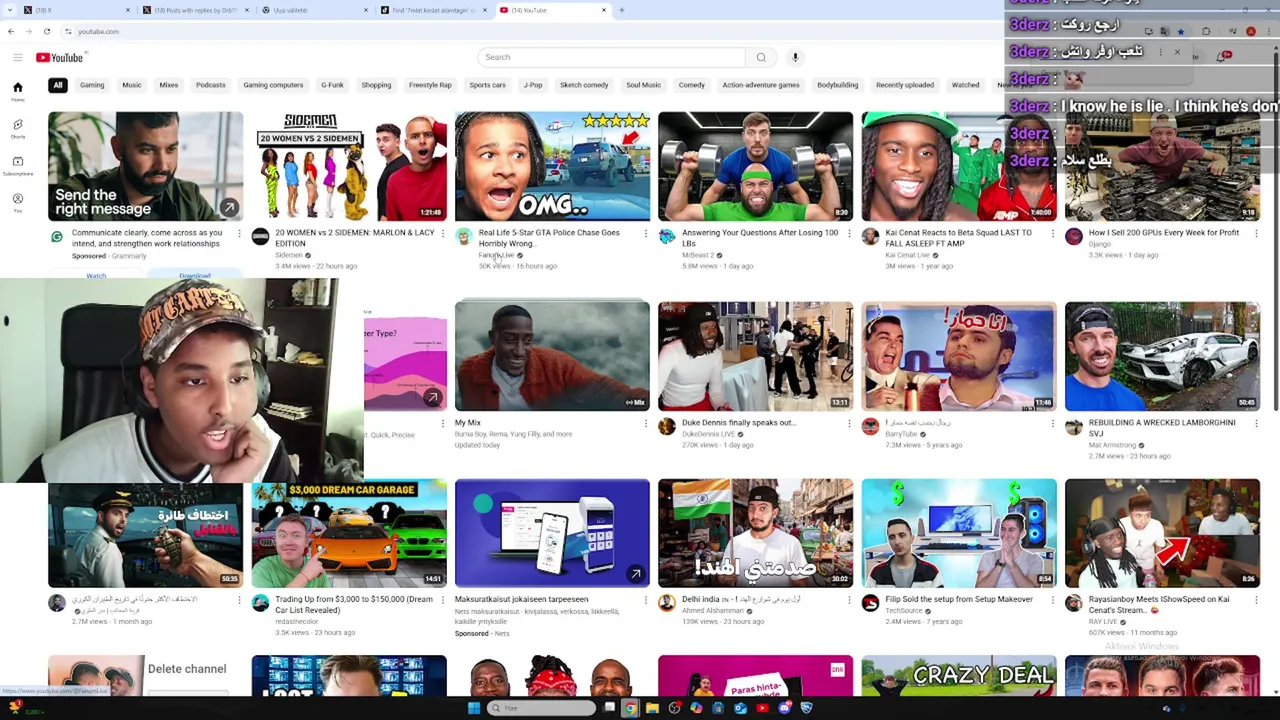The width and height of the screenshot is (1280, 720).
Task: Open Discord from the taskbar
Action: [x=784, y=708]
